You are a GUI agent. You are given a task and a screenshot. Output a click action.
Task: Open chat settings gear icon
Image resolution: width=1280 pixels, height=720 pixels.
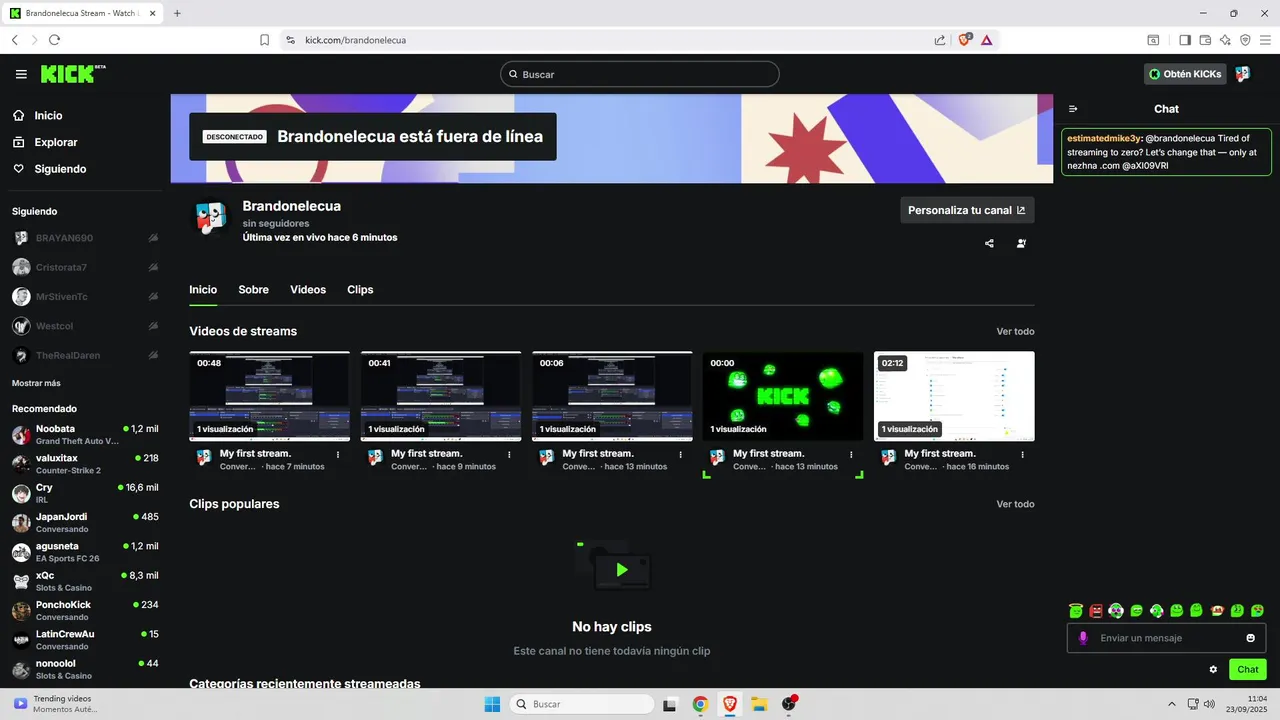tap(1213, 669)
